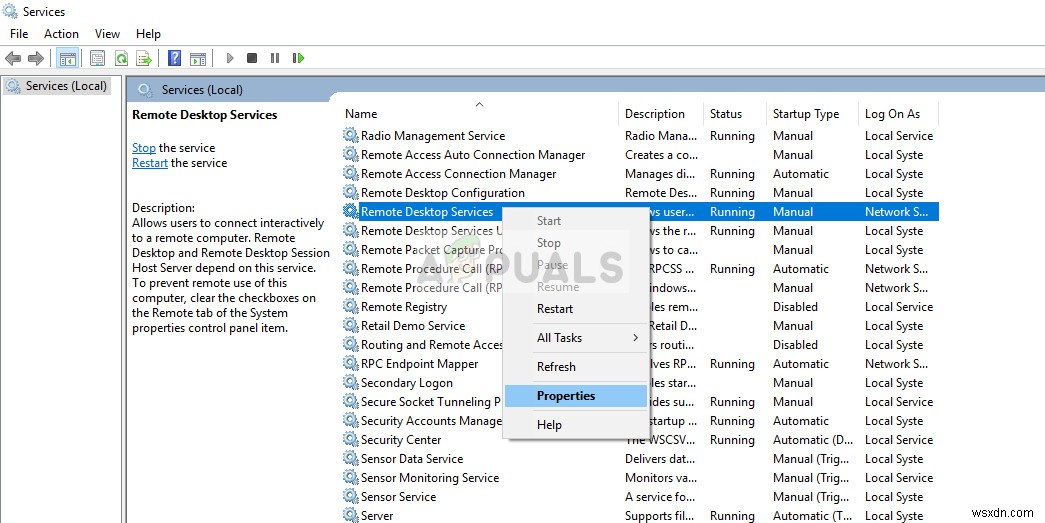Click the Remote Desktop Services heading in description pane

tap(205, 115)
